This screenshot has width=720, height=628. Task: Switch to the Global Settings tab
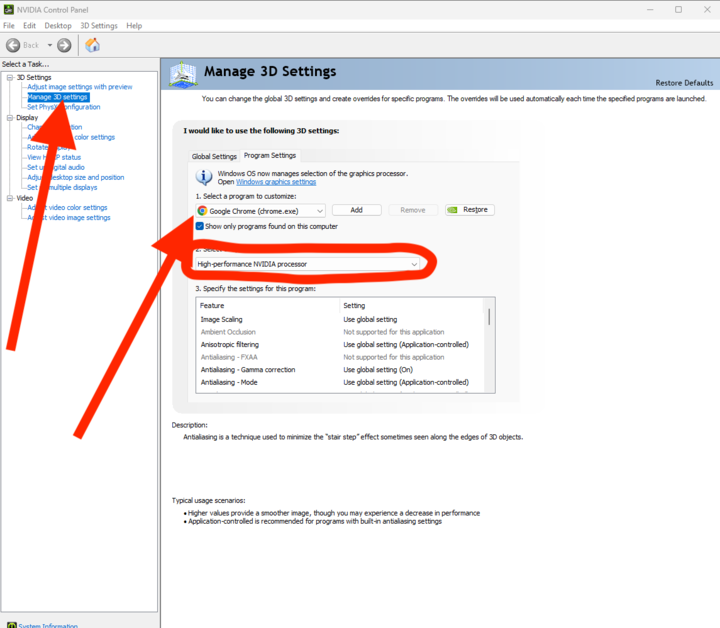click(x=214, y=157)
